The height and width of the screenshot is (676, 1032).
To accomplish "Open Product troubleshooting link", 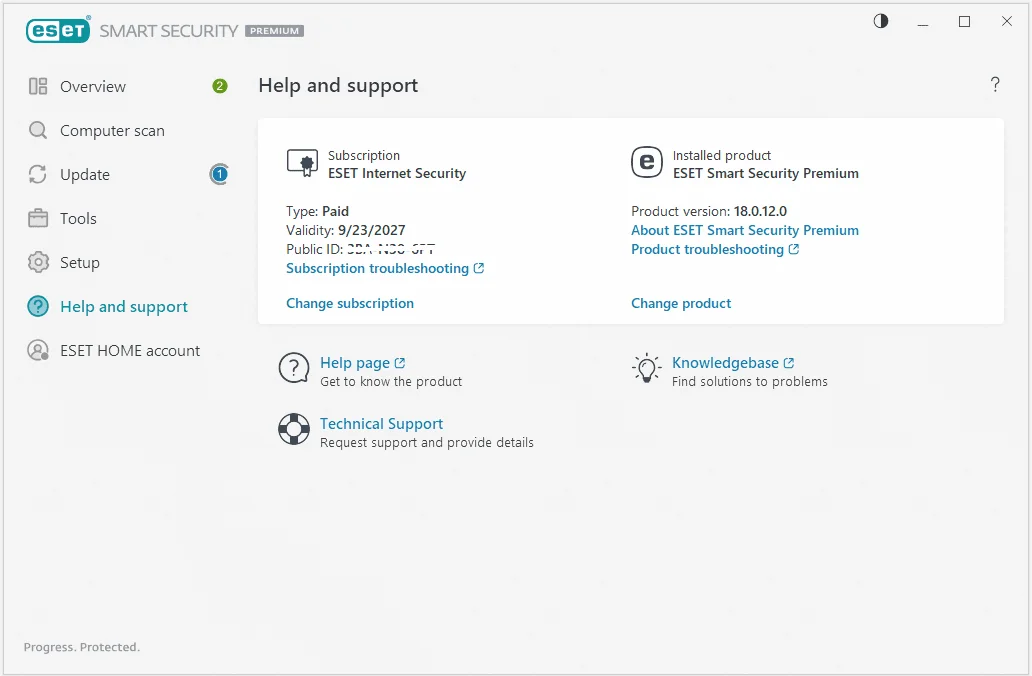I will pos(708,249).
